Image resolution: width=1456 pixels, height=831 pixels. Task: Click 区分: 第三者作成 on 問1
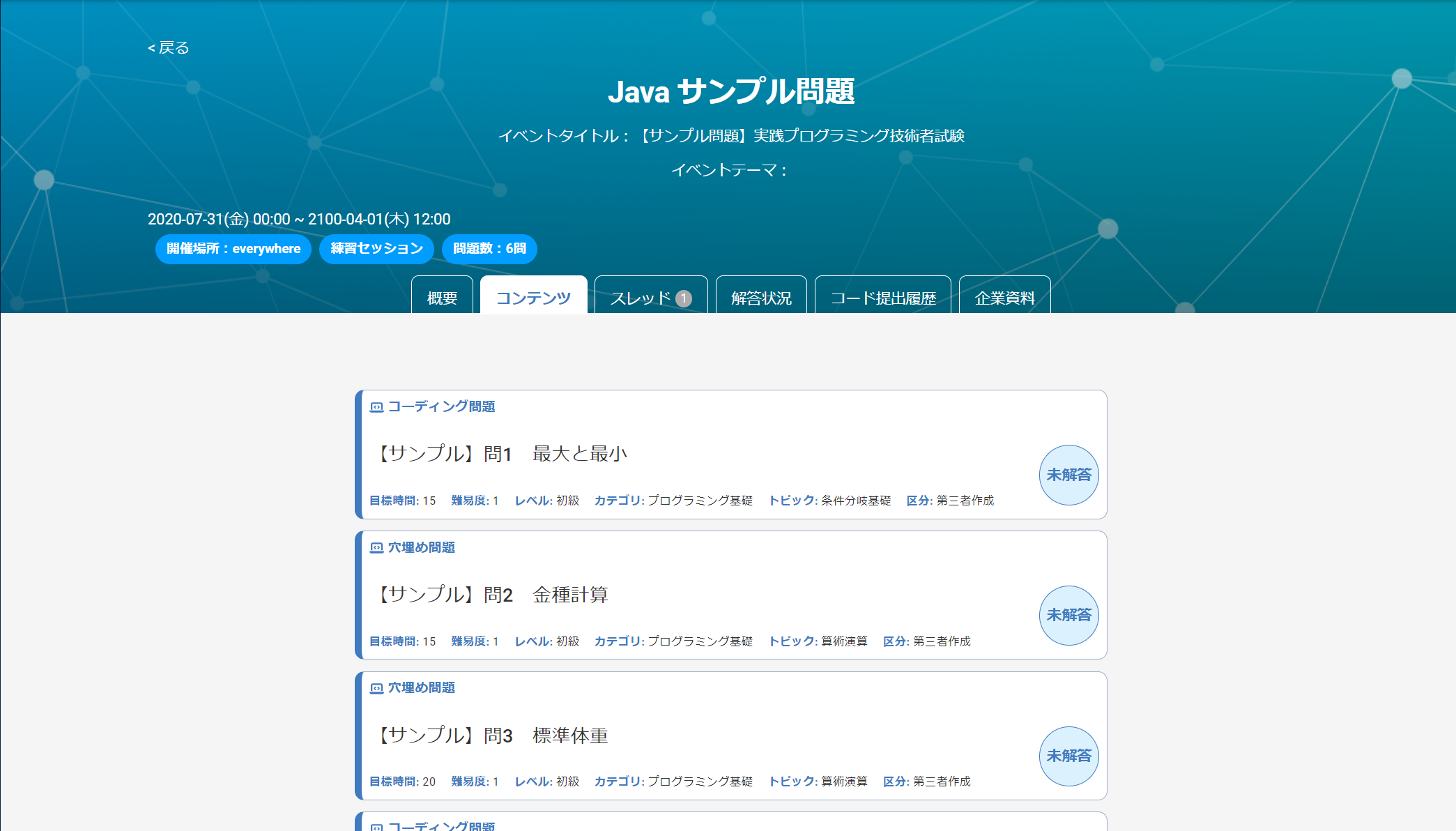(x=950, y=501)
